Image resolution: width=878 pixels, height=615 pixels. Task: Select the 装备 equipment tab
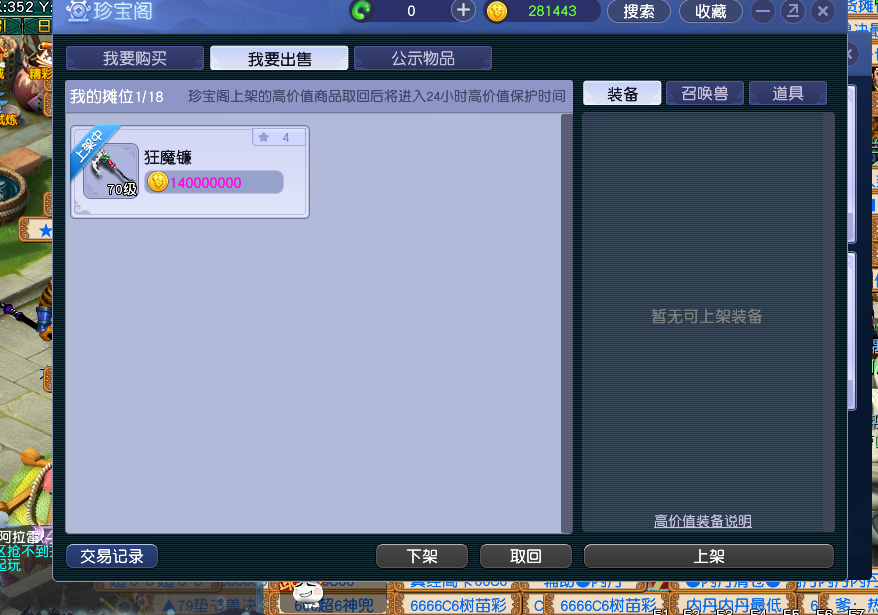(x=622, y=94)
